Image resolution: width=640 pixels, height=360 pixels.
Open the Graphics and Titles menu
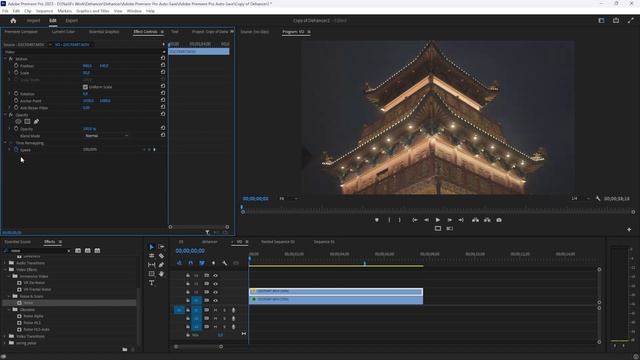coord(93,11)
